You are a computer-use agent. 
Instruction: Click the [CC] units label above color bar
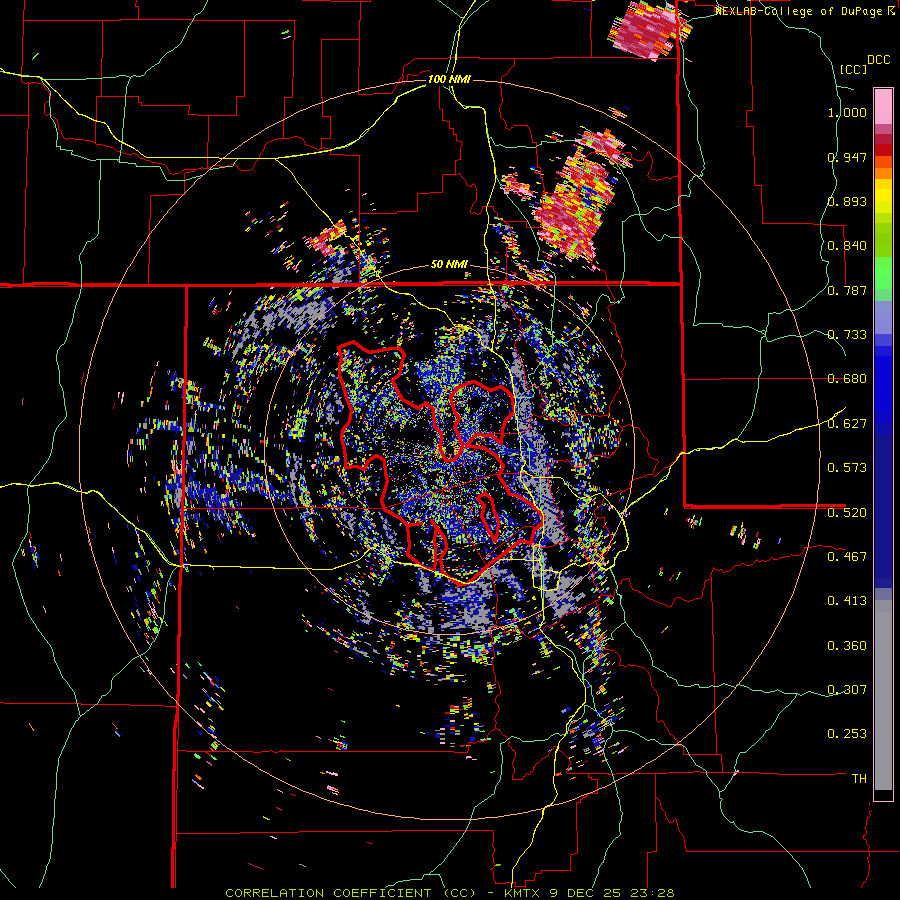(x=853, y=69)
